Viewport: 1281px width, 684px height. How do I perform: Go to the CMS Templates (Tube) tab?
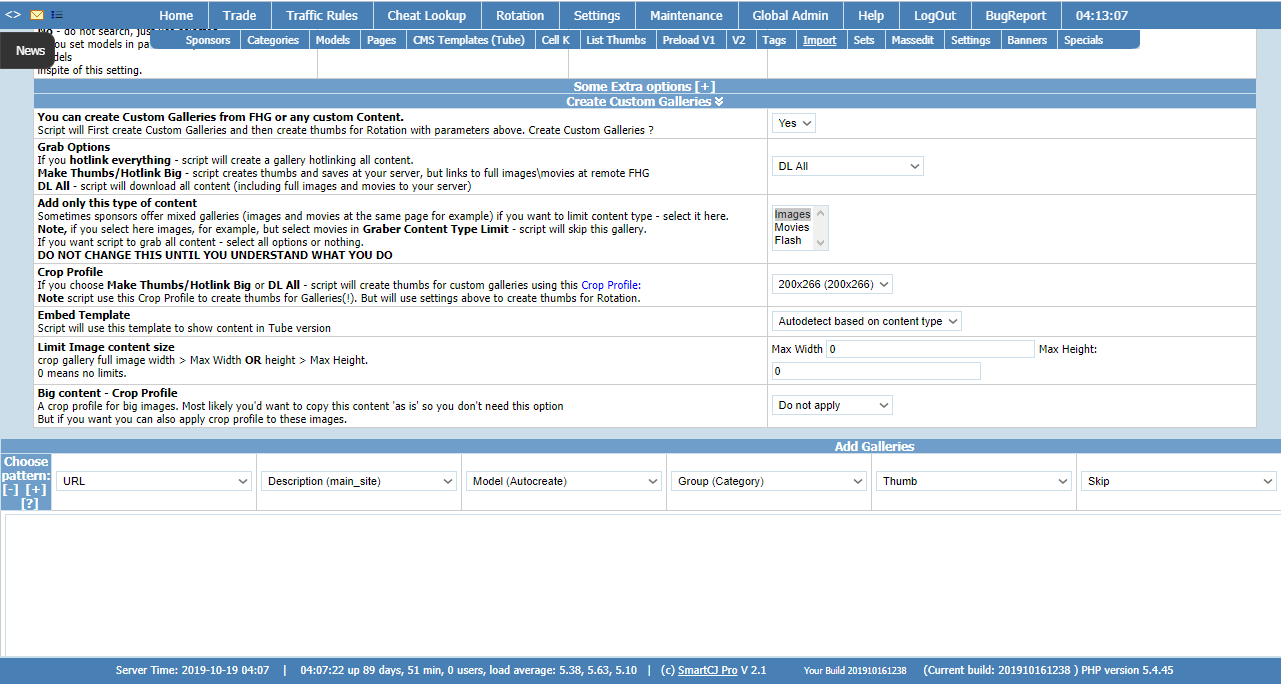pos(468,40)
